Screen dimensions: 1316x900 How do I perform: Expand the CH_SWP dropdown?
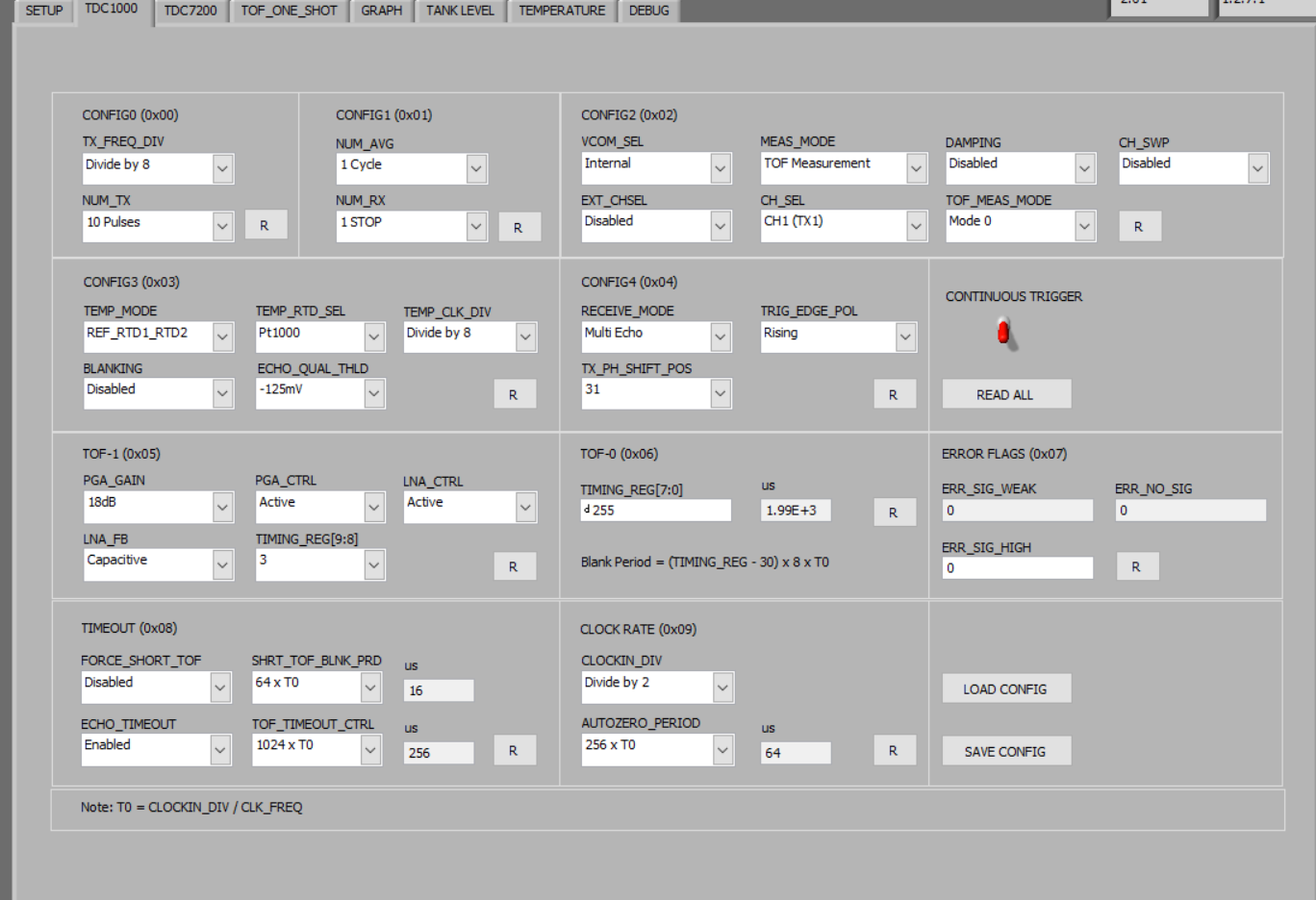[x=1194, y=168]
